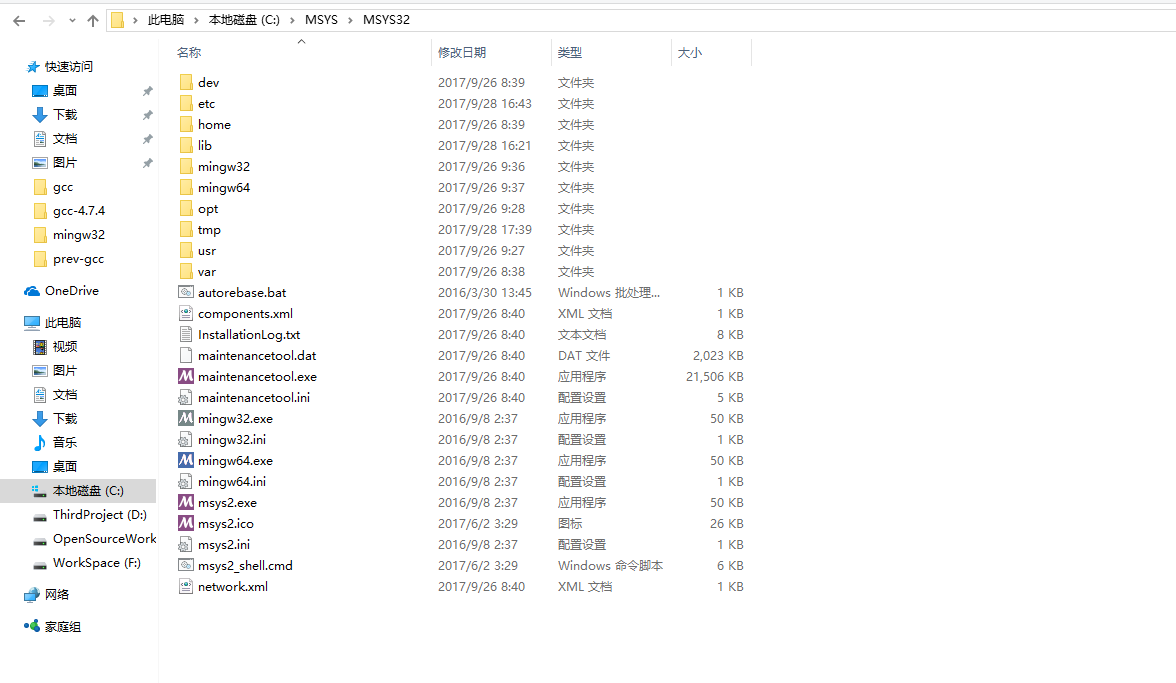This screenshot has width=1176, height=683.
Task: Go up one folder level arrow
Action: coord(93,20)
